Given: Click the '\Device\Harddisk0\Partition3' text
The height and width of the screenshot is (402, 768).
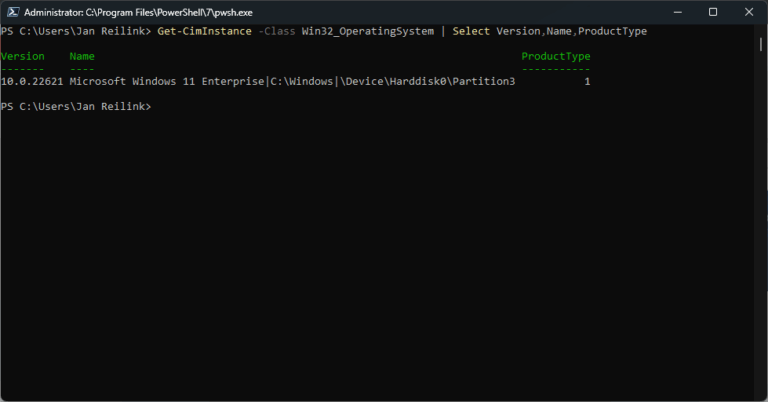Looking at the screenshot, I should 427,81.
